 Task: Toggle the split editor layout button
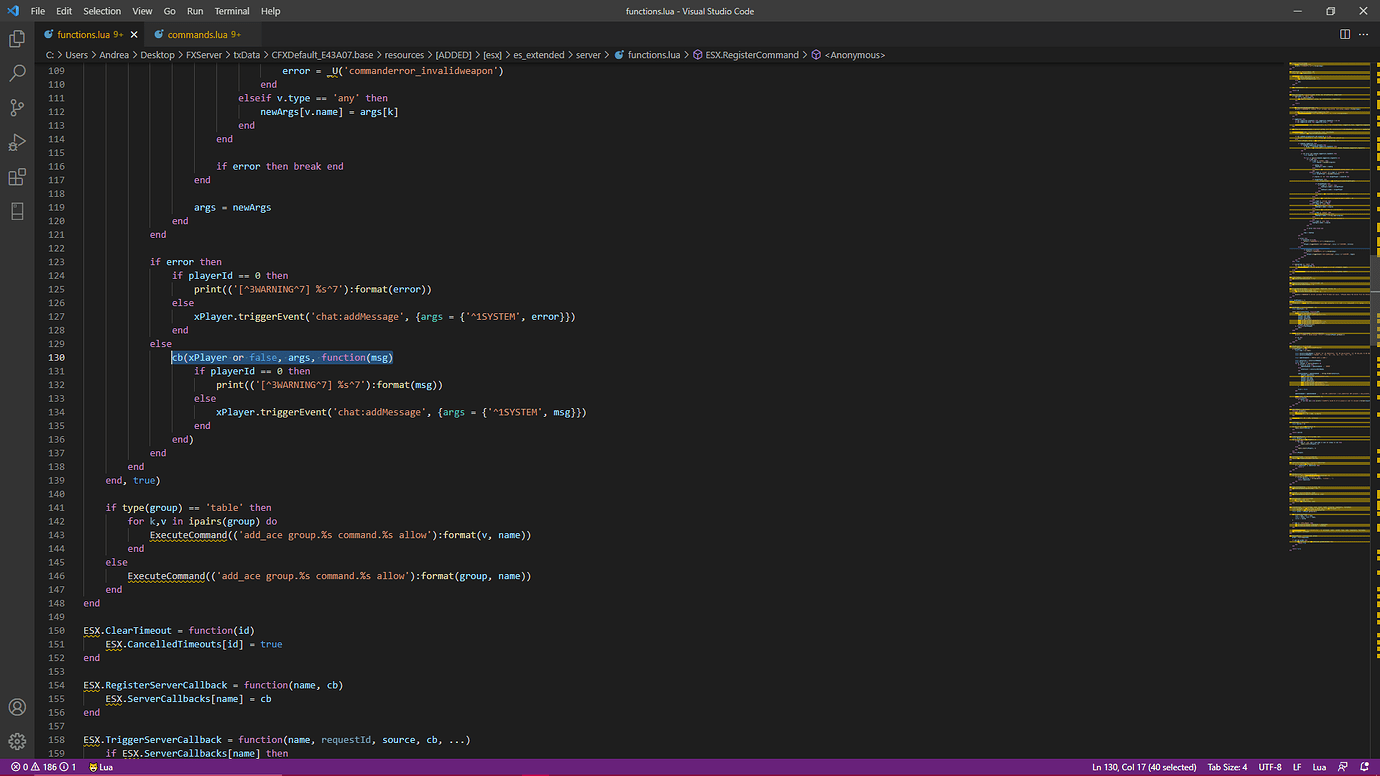pyautogui.click(x=1343, y=33)
